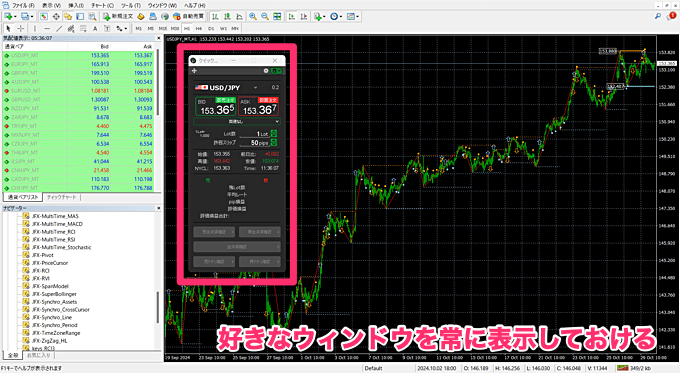This screenshot has height=373, width=680.
Task: Zoom in on the chart
Action: 253,16
